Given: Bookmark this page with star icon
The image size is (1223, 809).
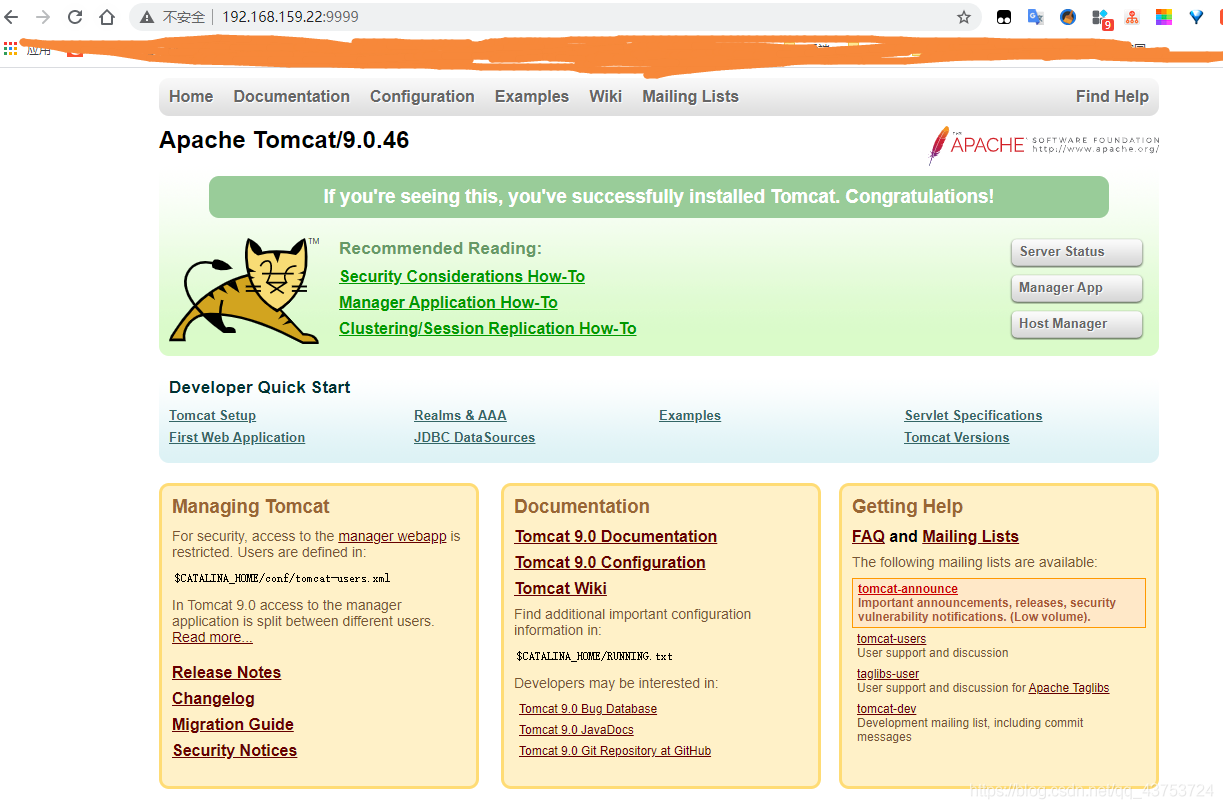Looking at the screenshot, I should pyautogui.click(x=964, y=17).
